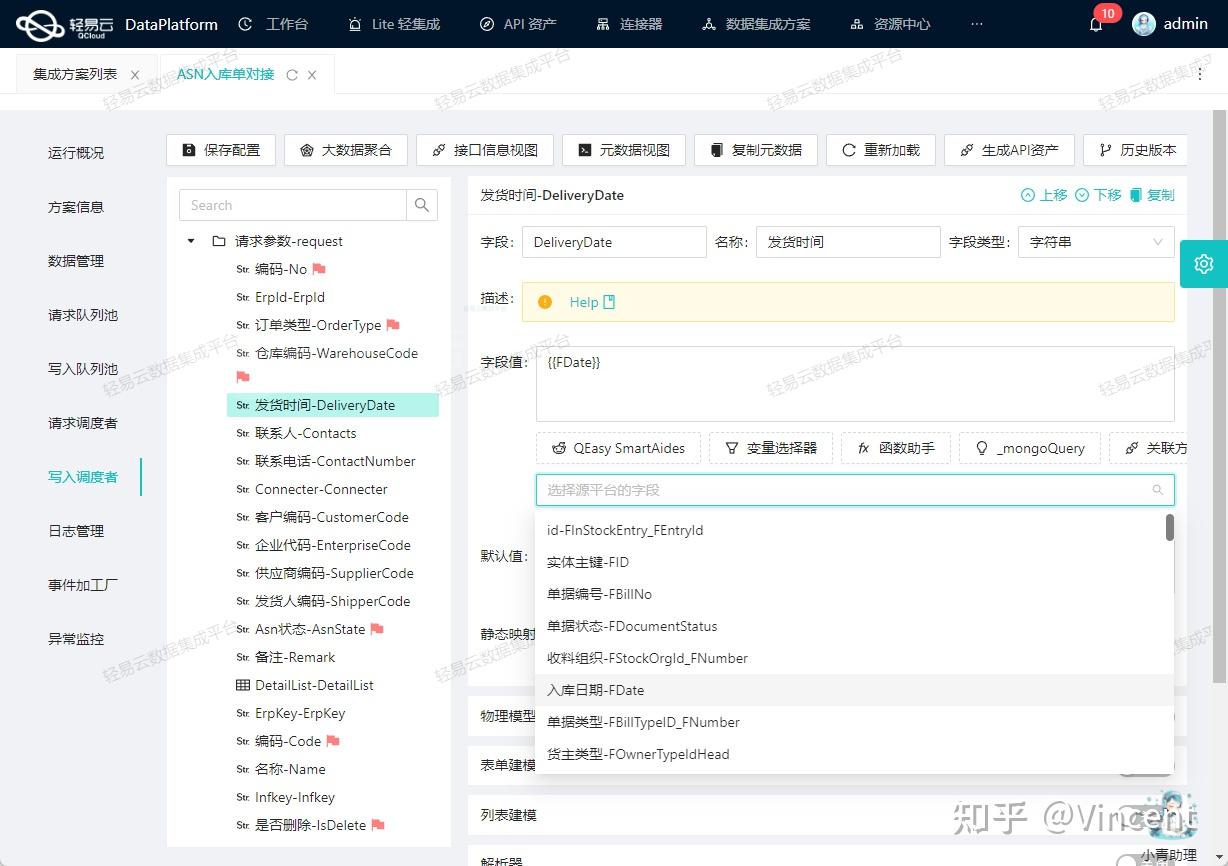Open the 函数助手 function assistant
1228x866 pixels.
pos(896,448)
